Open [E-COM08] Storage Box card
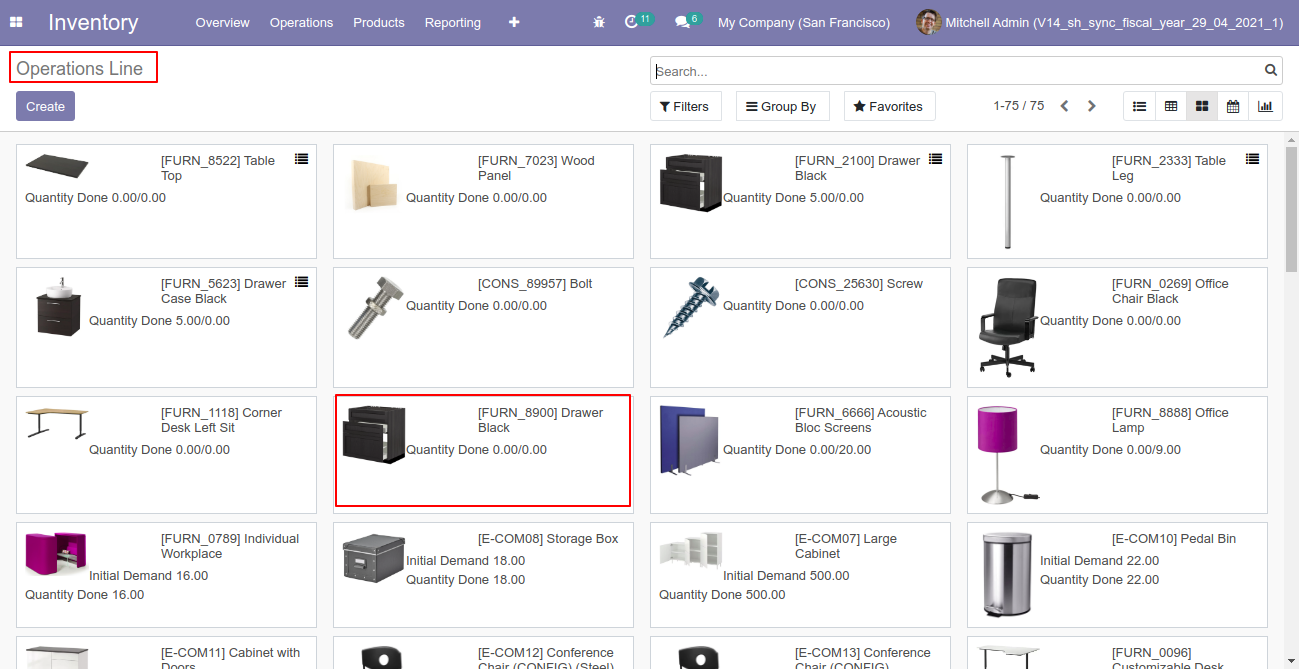The height and width of the screenshot is (669, 1299). click(483, 574)
